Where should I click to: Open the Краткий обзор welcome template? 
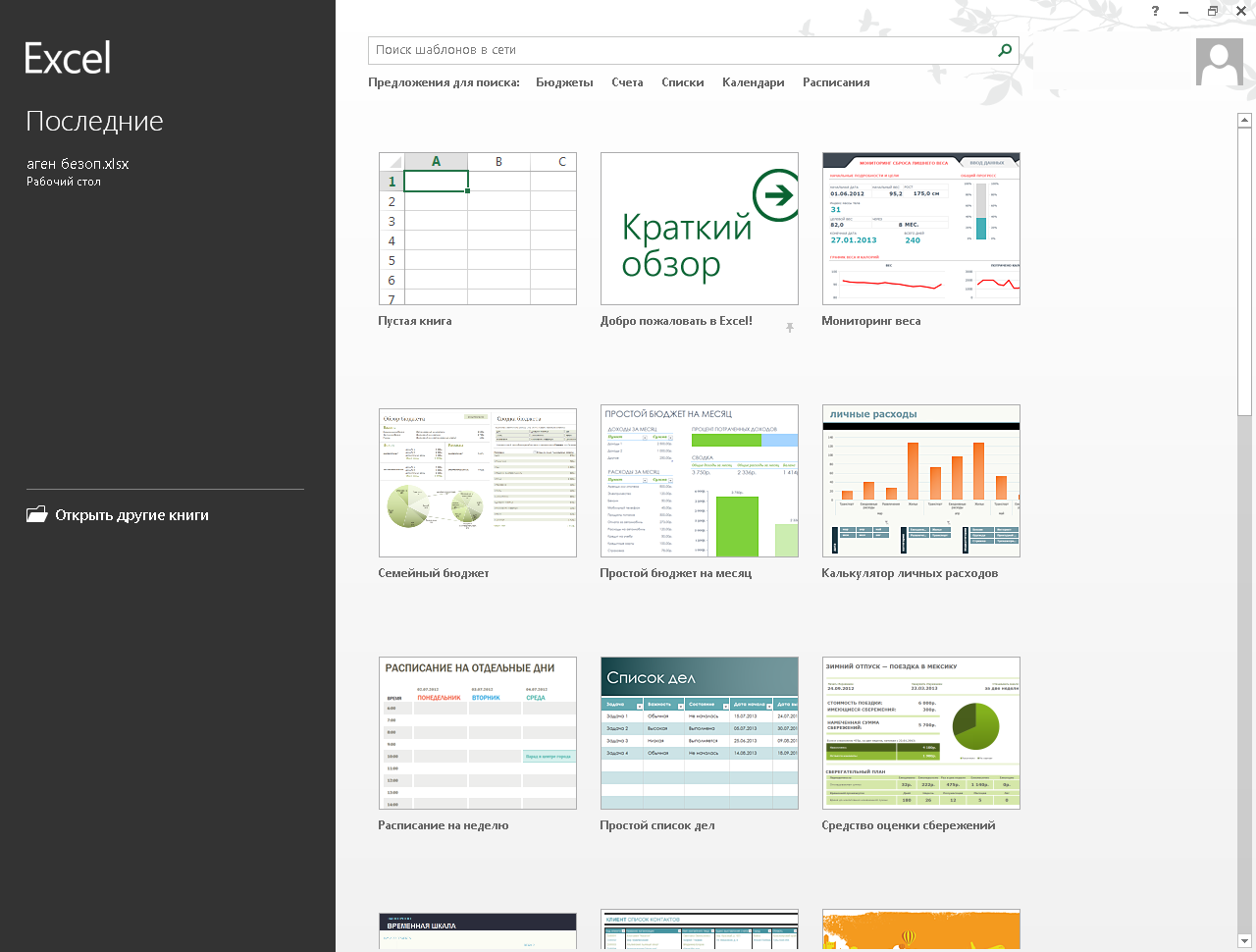pyautogui.click(x=700, y=229)
